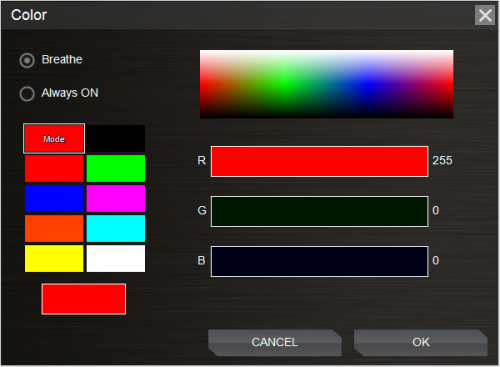
Task: Click the G channel slider bar
Action: tap(319, 211)
